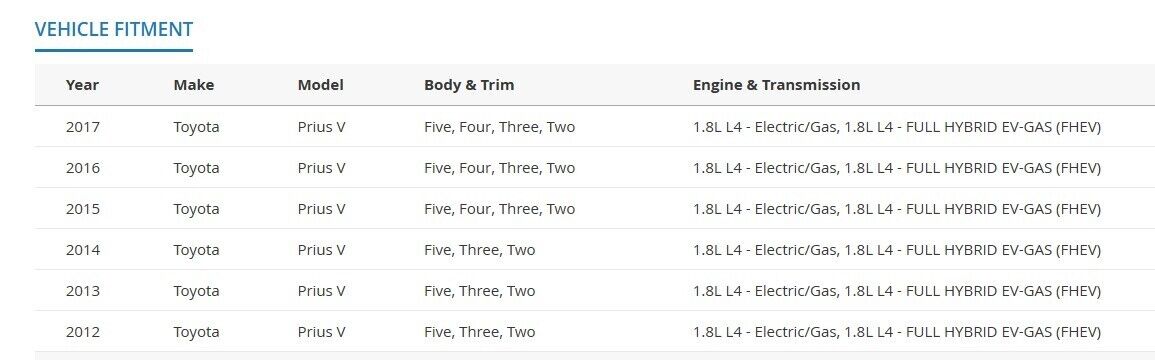The height and width of the screenshot is (360, 1155).
Task: Click Toyota in the 2017 row
Action: point(196,127)
